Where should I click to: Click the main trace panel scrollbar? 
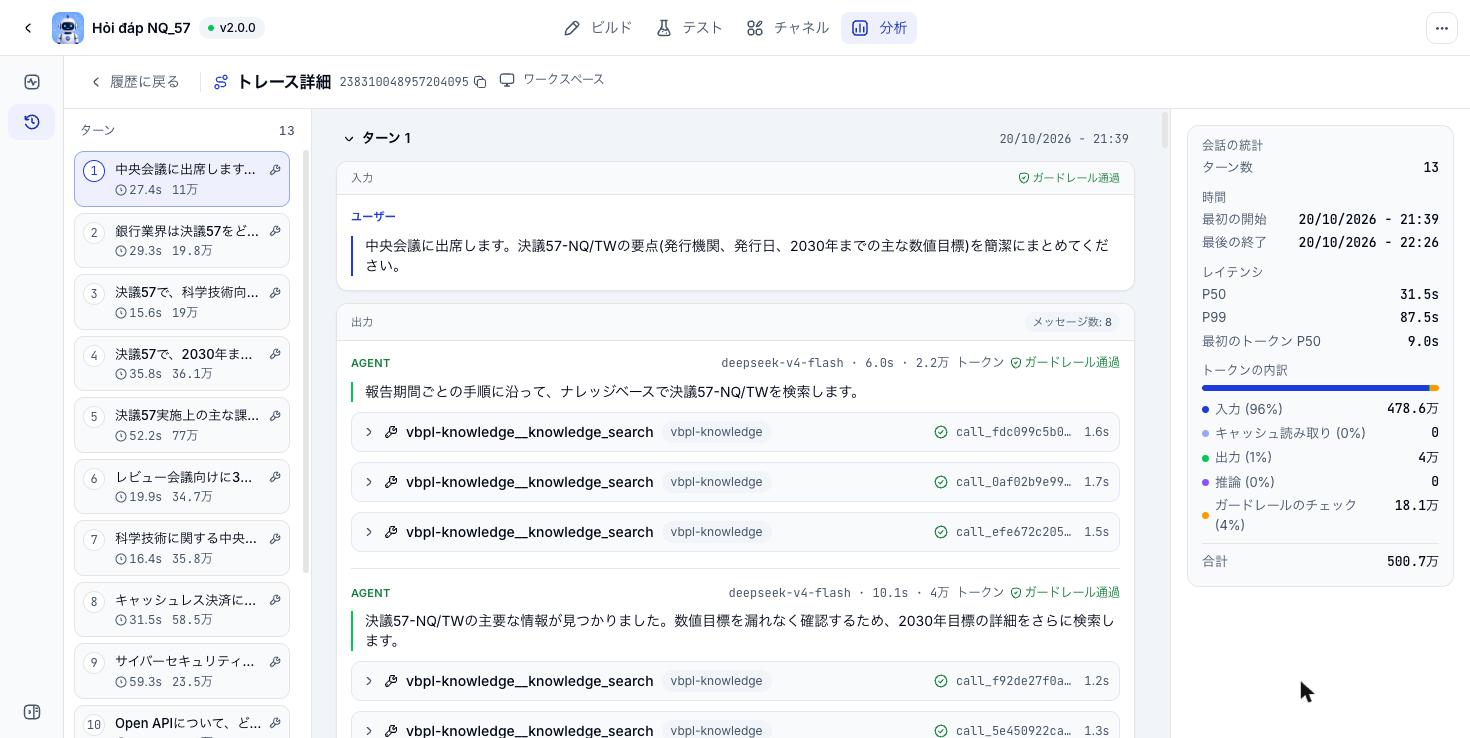click(x=1165, y=131)
